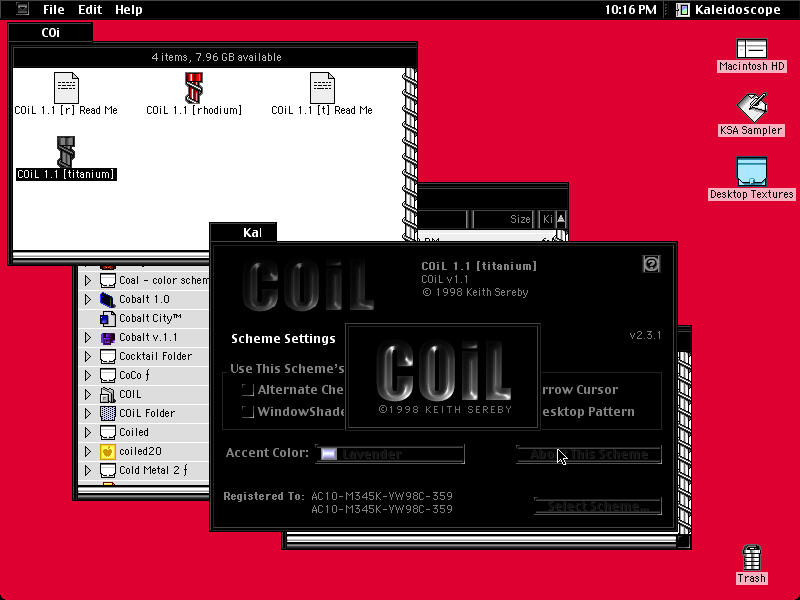Click the Ki column header in list window

point(547,219)
